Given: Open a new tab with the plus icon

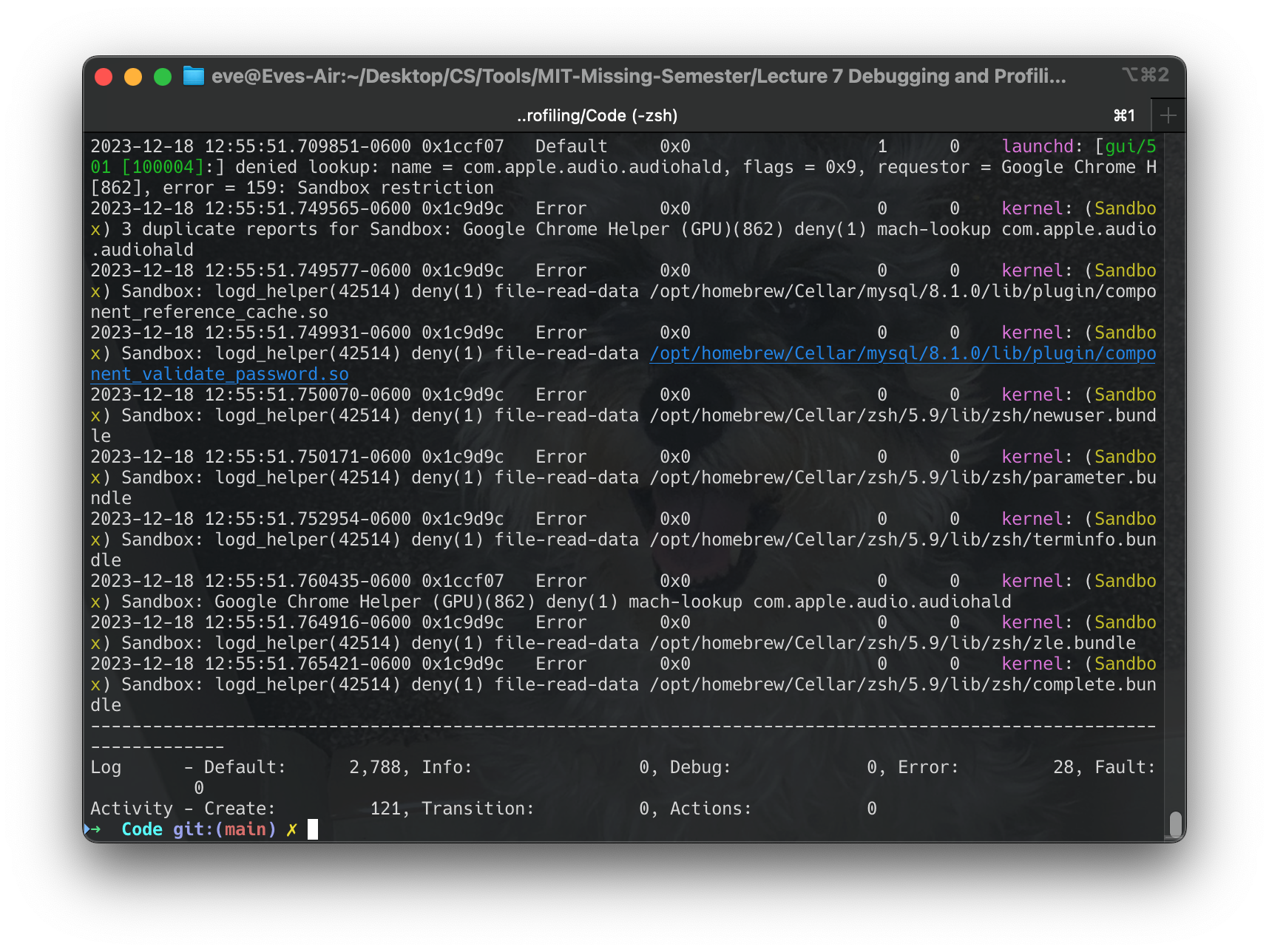Looking at the screenshot, I should click(x=1167, y=115).
